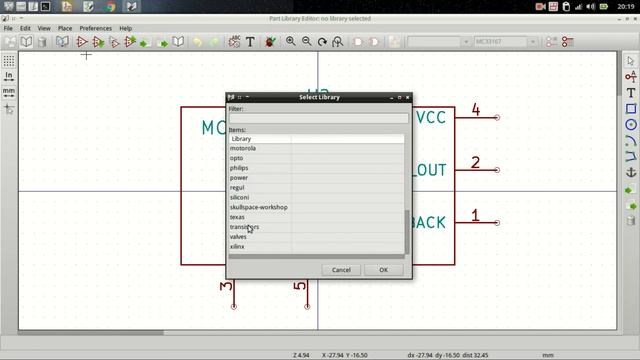Change the cursor shape toggle

(x=9, y=109)
